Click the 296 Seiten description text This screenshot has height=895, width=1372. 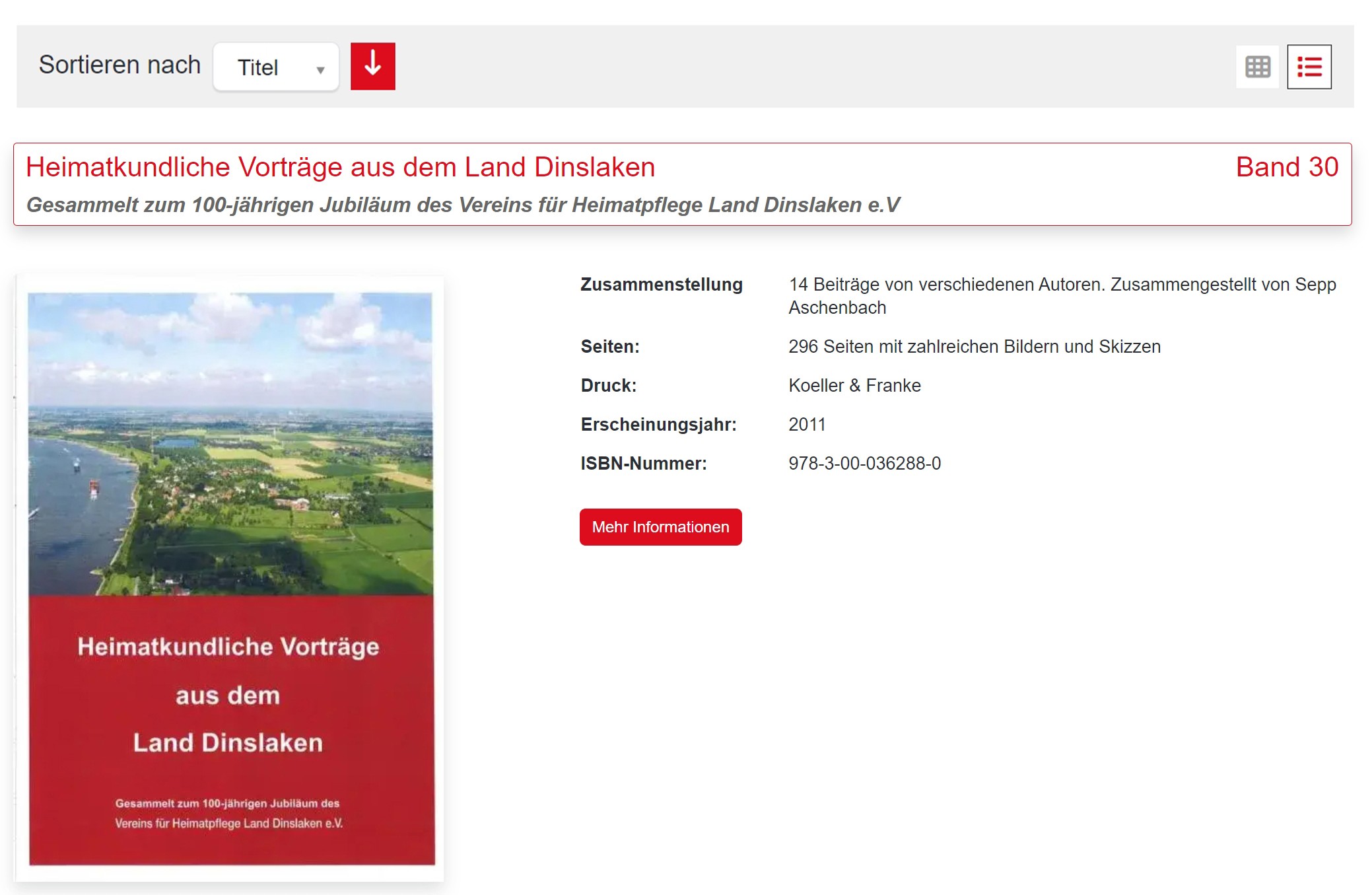pyautogui.click(x=974, y=347)
